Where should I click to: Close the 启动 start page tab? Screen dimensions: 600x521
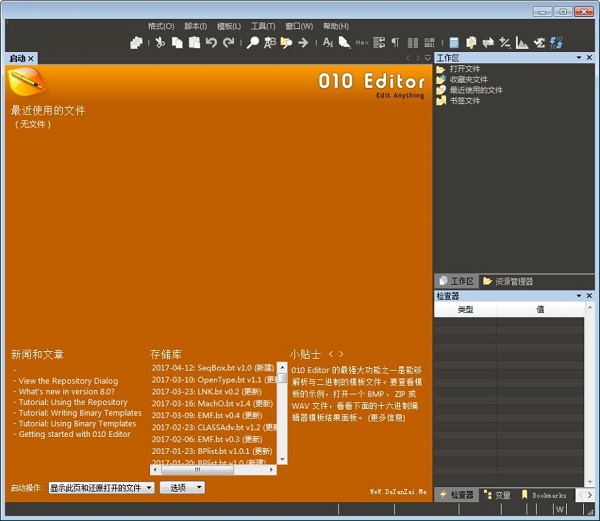click(x=31, y=59)
